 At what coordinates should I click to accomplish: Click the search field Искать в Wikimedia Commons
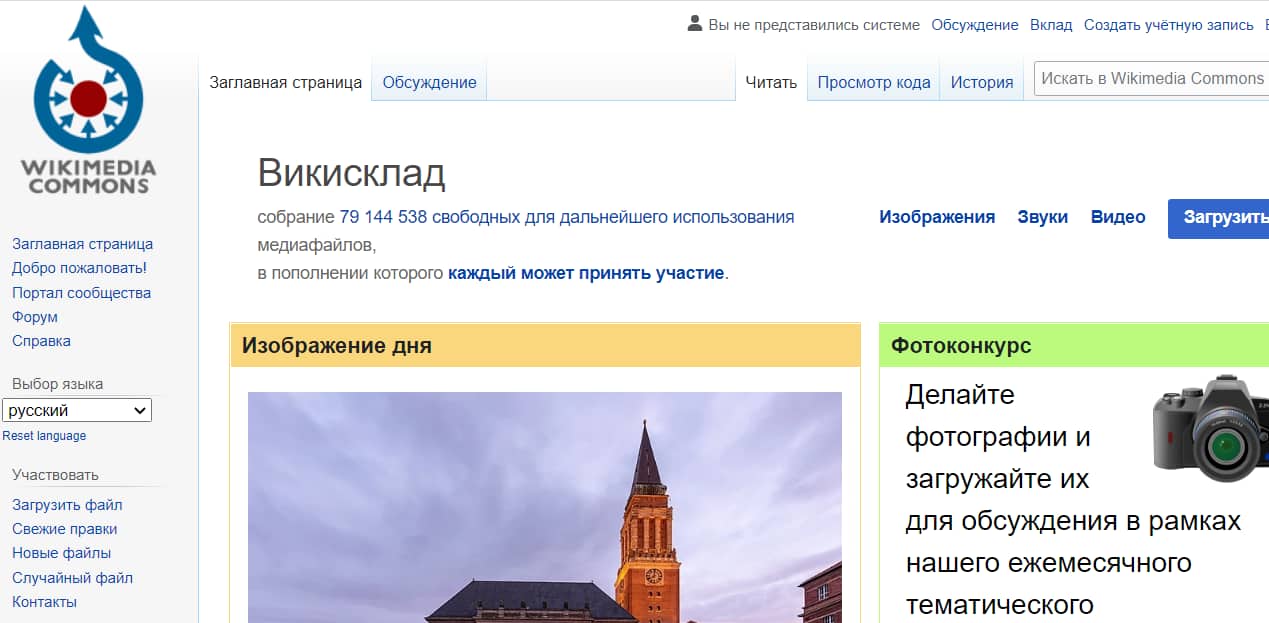point(1150,78)
